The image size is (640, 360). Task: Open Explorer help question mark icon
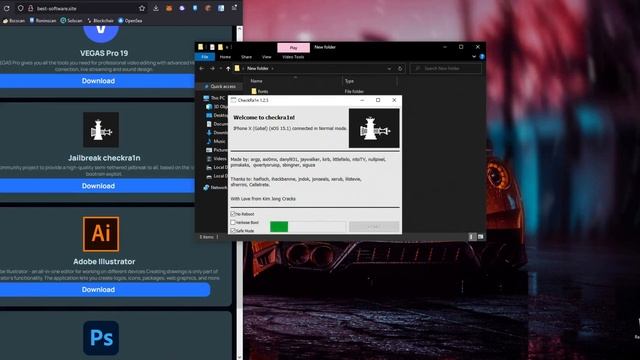tap(482, 57)
